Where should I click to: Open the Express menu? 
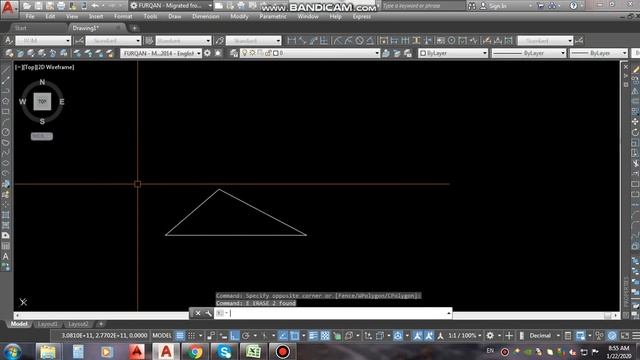pos(362,17)
